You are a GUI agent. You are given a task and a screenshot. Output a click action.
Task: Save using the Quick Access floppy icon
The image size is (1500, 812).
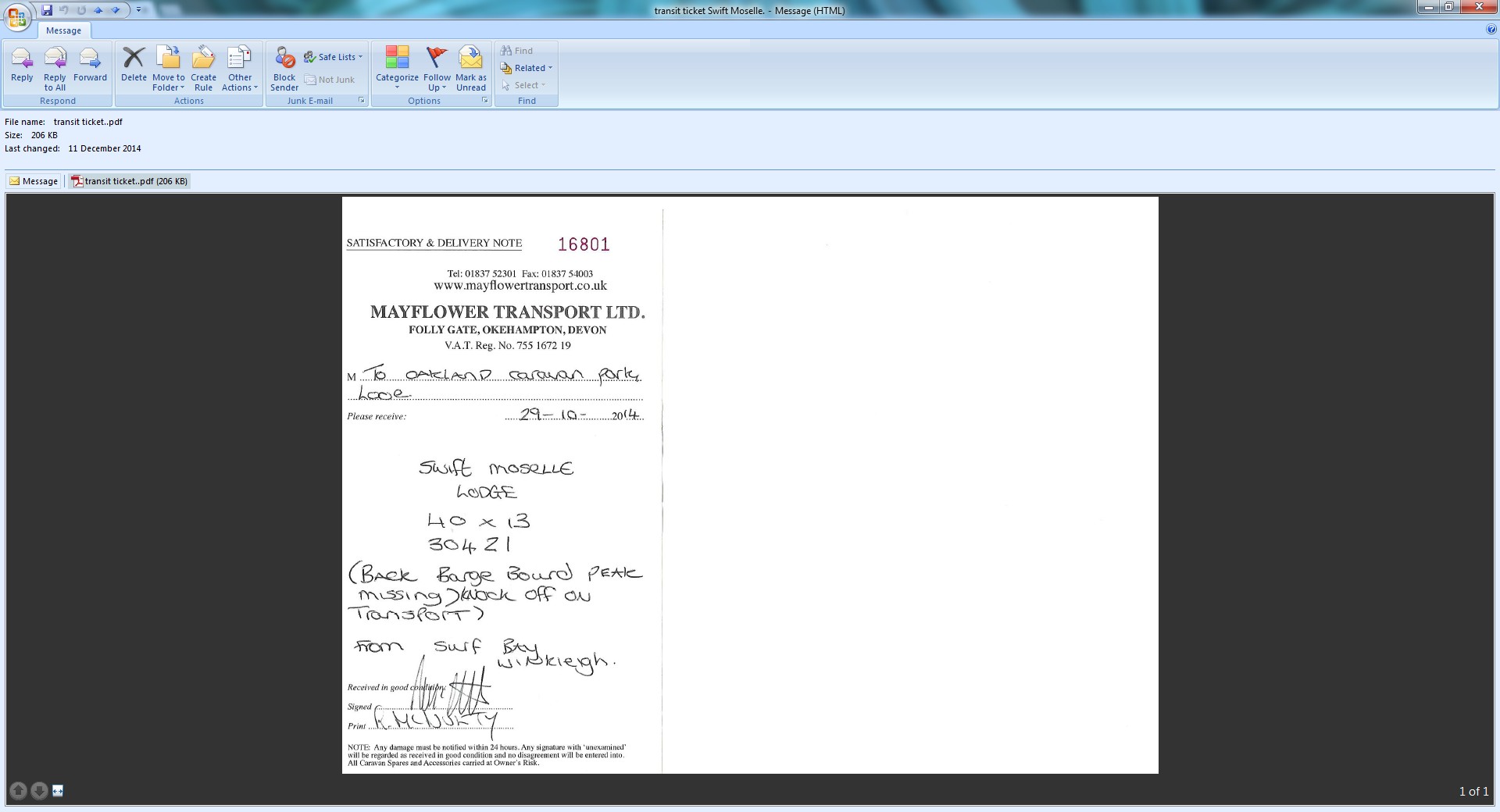point(47,10)
